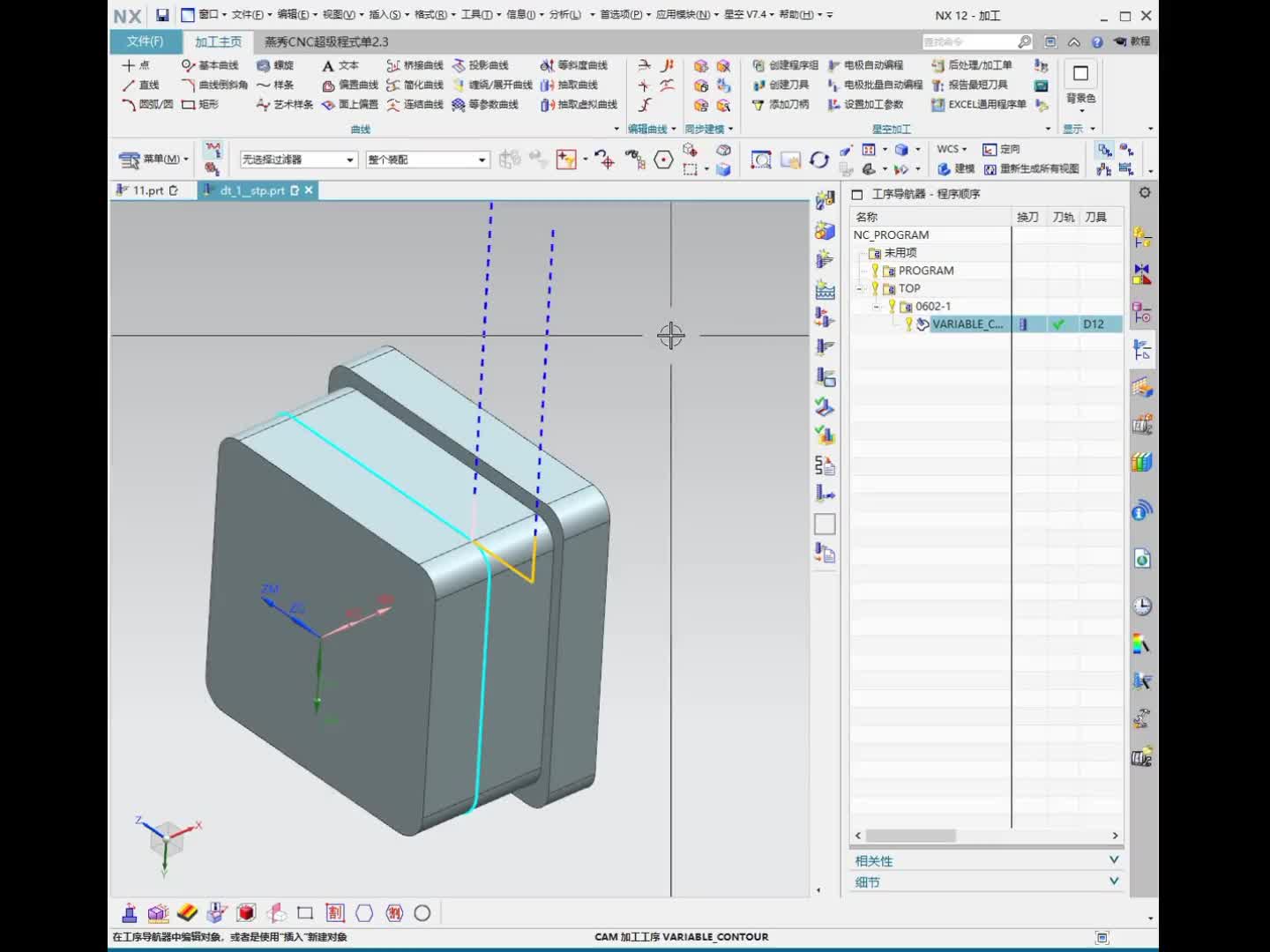Select the 点 (Point) curve tool
Screen dimensions: 1270x952
coord(137,65)
